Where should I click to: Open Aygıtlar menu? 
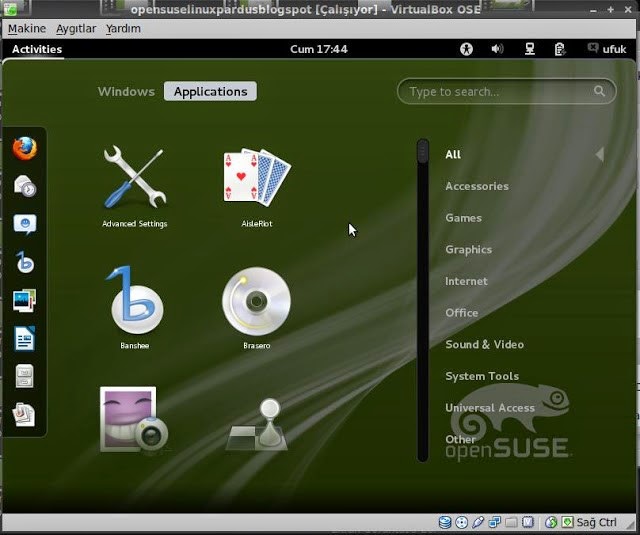(x=76, y=29)
